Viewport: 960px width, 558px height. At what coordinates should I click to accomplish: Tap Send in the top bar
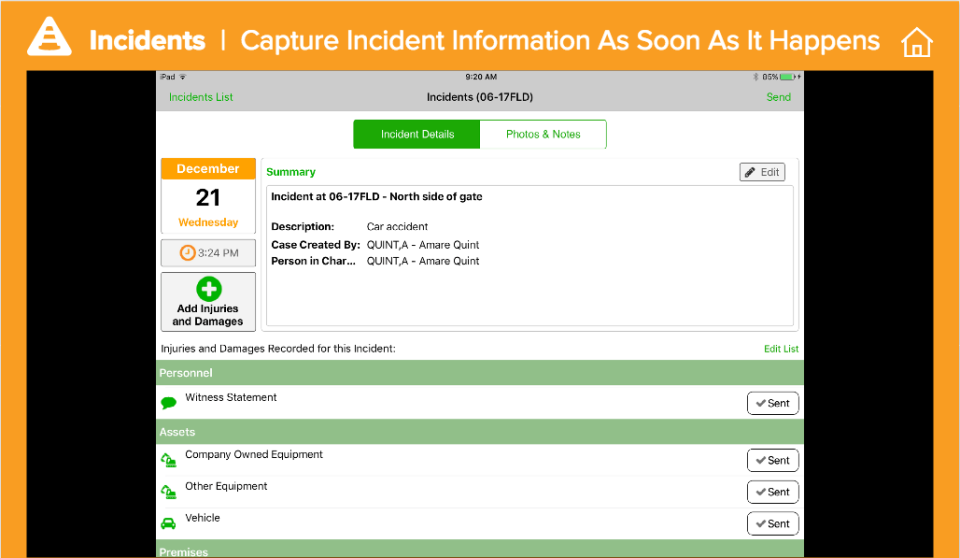[x=778, y=97]
